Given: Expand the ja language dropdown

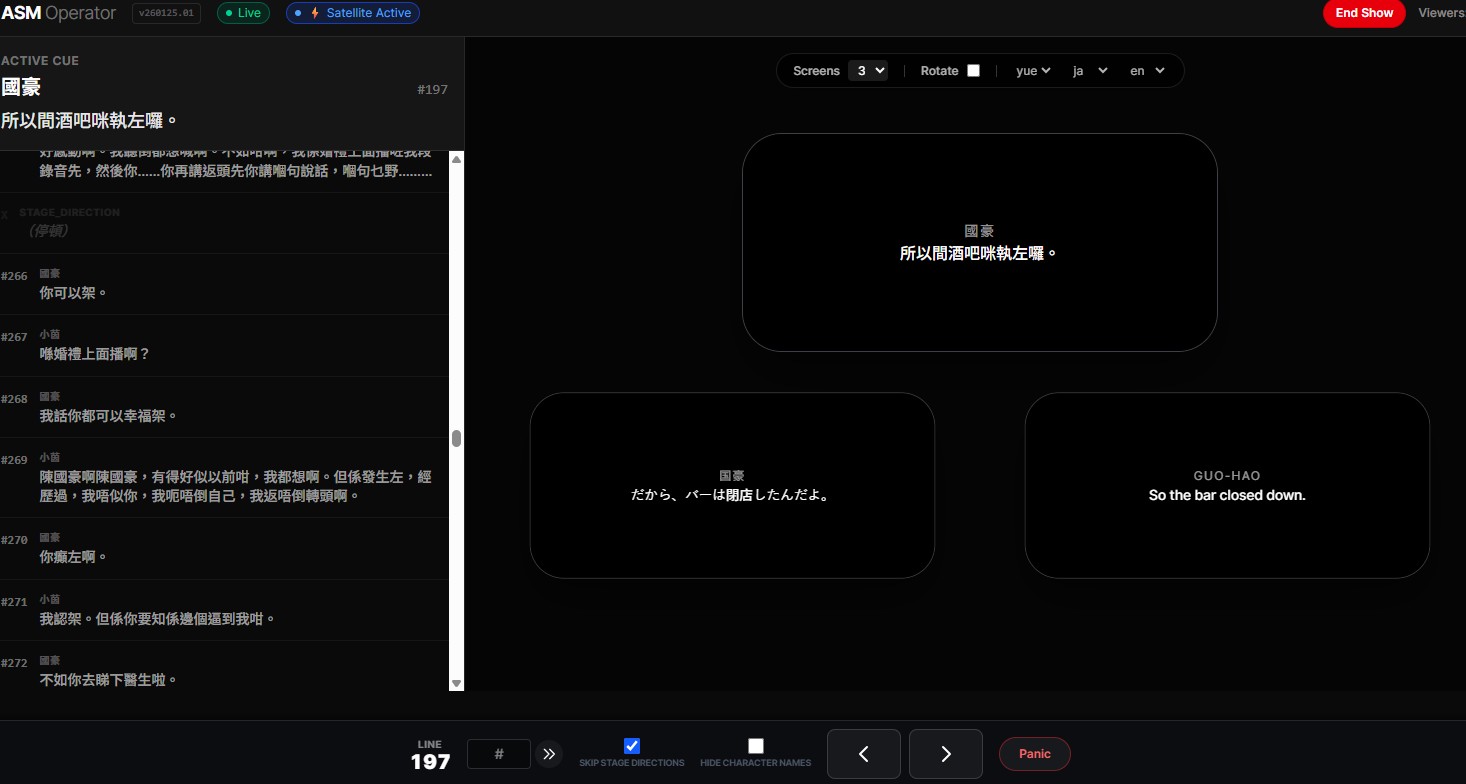Looking at the screenshot, I should click(1090, 71).
